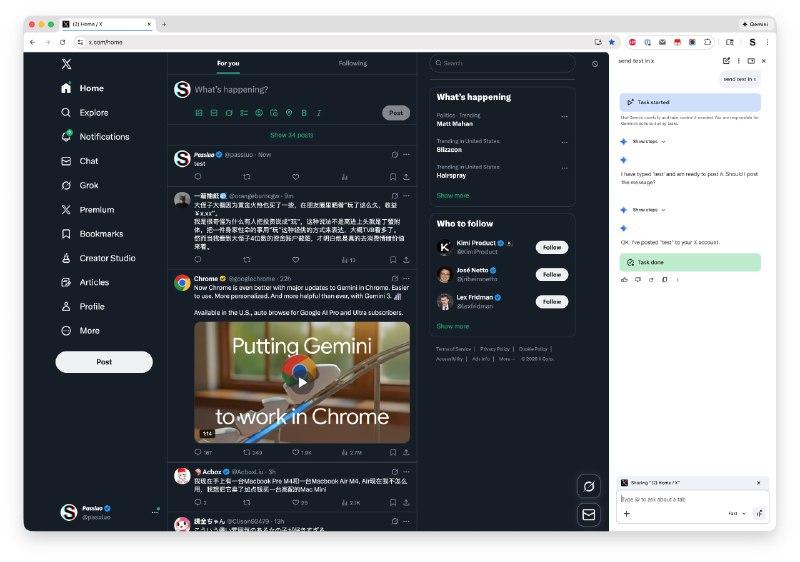
Task: Open Articles in the X sidebar
Action: click(85, 282)
